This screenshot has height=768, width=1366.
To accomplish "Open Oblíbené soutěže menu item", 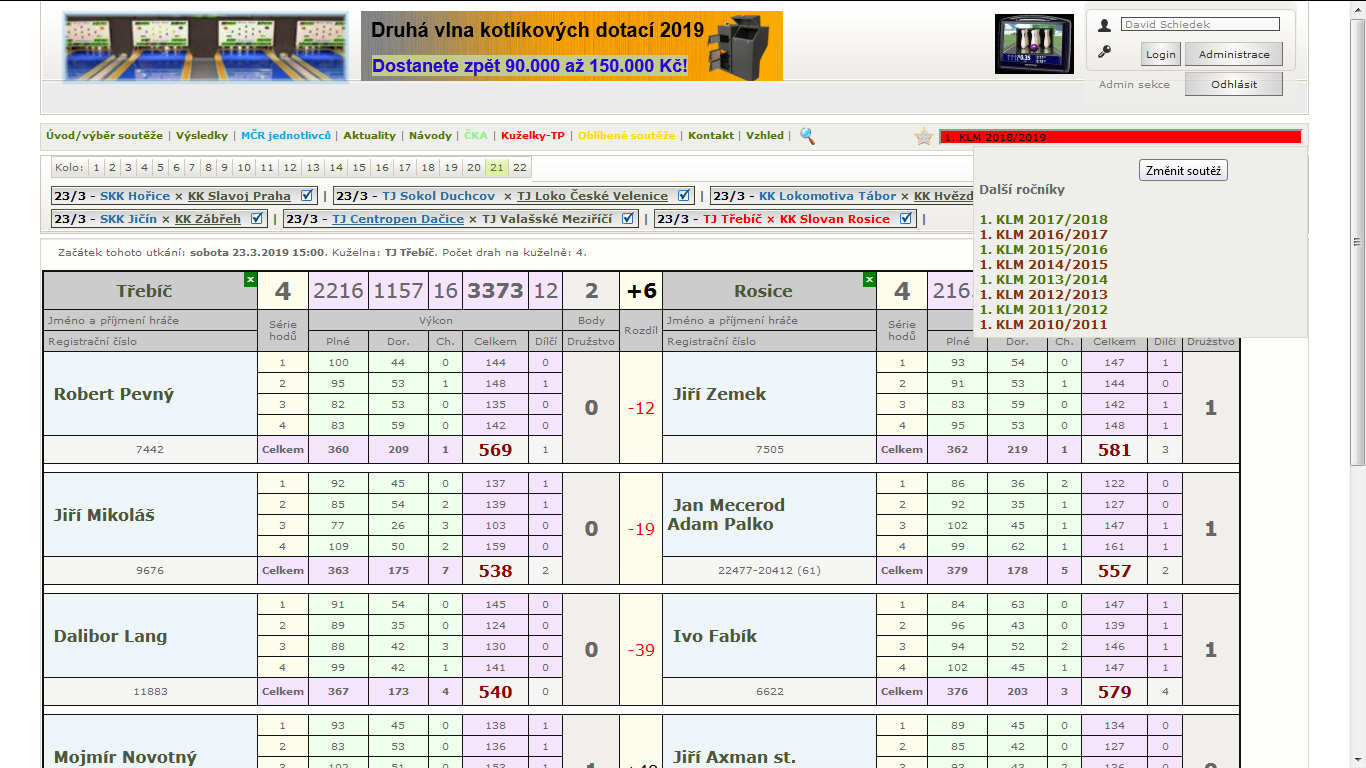I will pos(627,135).
